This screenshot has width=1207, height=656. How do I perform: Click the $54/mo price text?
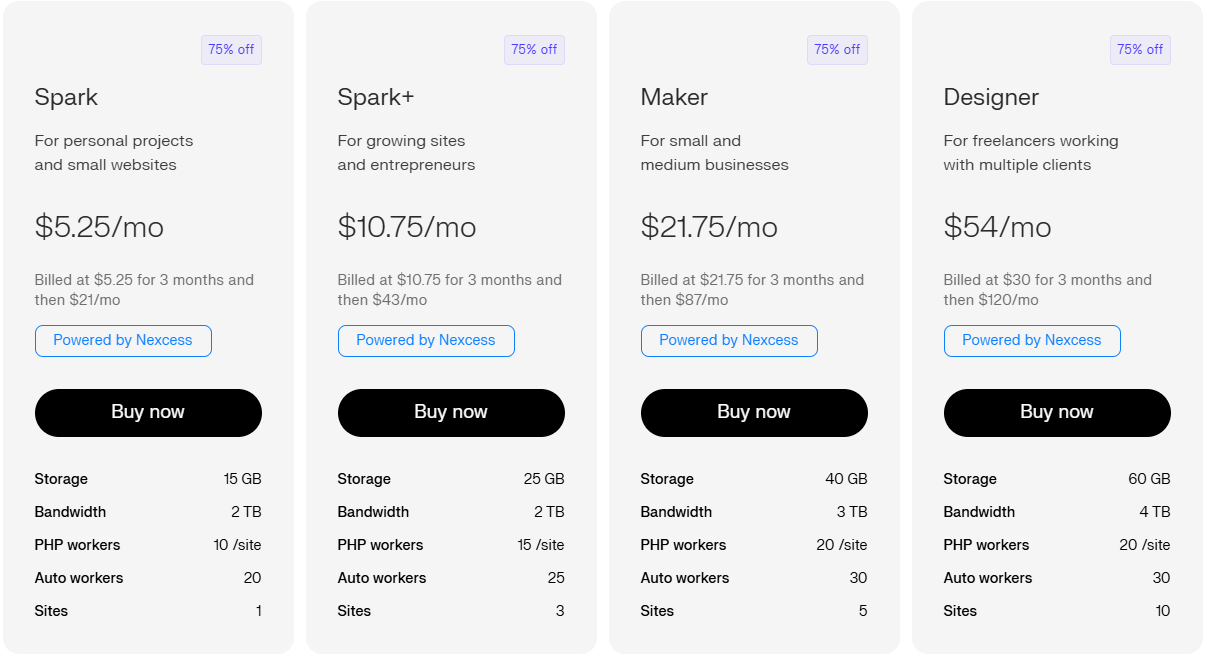click(x=997, y=227)
